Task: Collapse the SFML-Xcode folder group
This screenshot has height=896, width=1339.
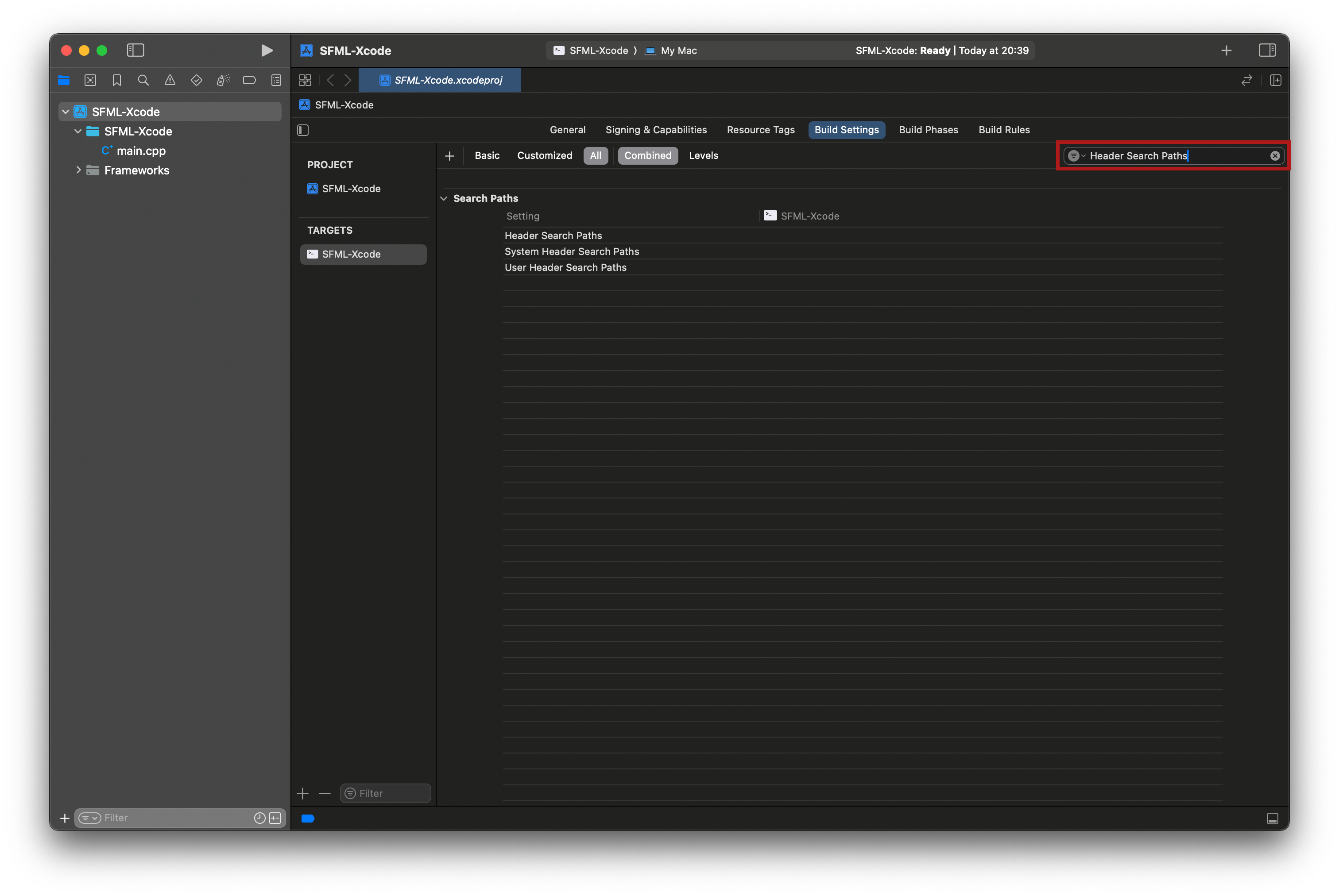Action: click(78, 131)
